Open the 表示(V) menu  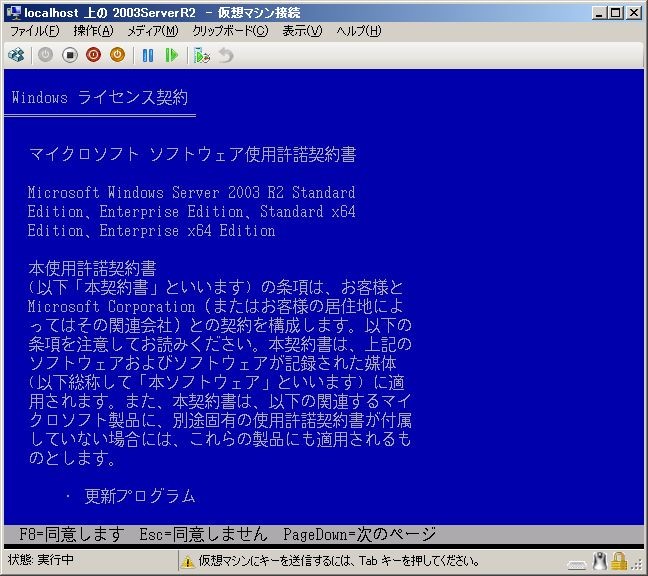coord(302,31)
